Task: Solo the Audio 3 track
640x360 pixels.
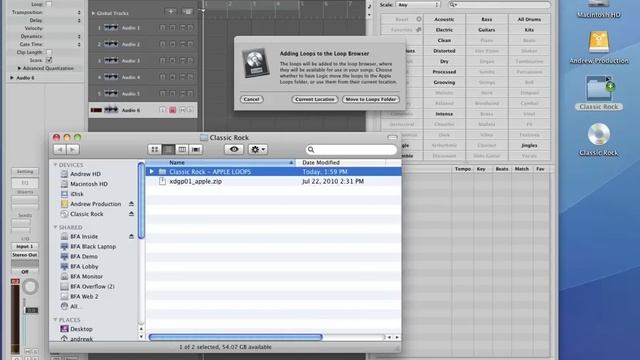Action: pyautogui.click(x=190, y=60)
